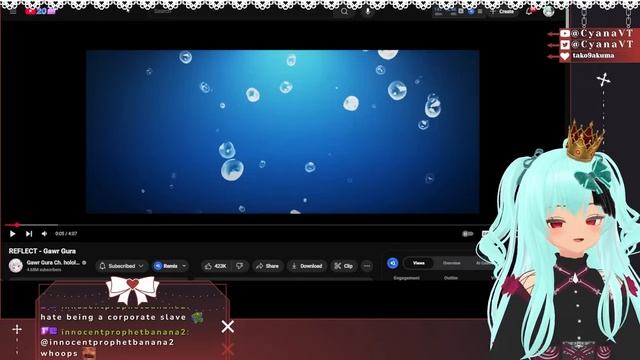Open the YouTube notifications bell
The height and width of the screenshot is (360, 640).
(530, 11)
